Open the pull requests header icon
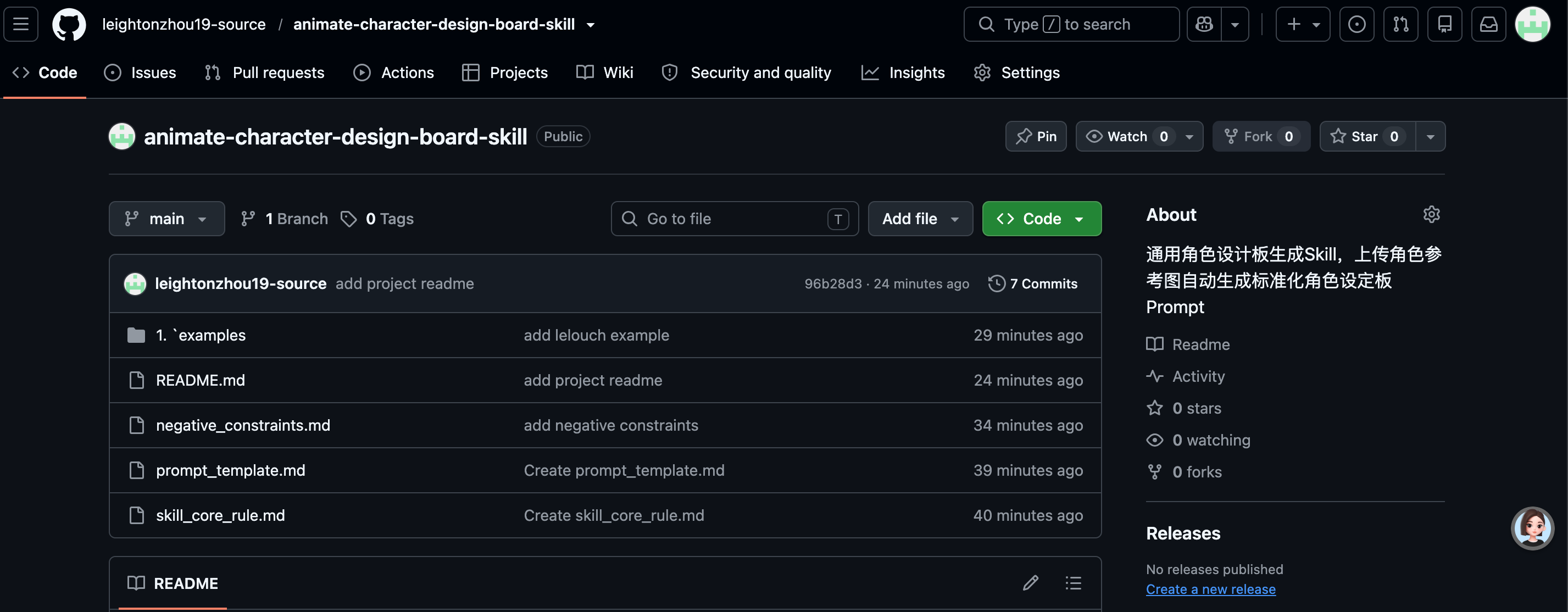 [1400, 24]
